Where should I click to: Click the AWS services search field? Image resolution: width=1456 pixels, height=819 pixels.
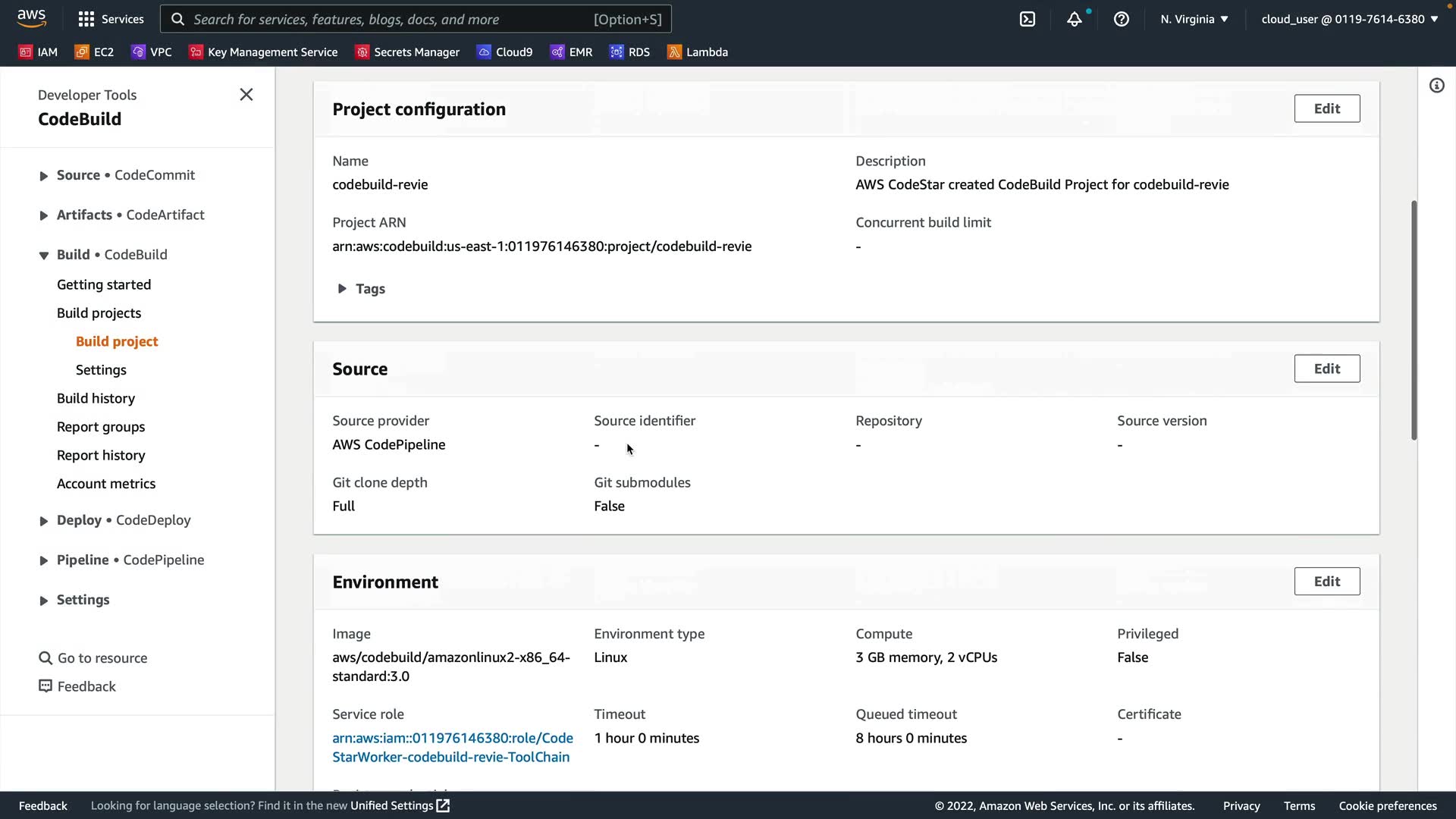[416, 19]
